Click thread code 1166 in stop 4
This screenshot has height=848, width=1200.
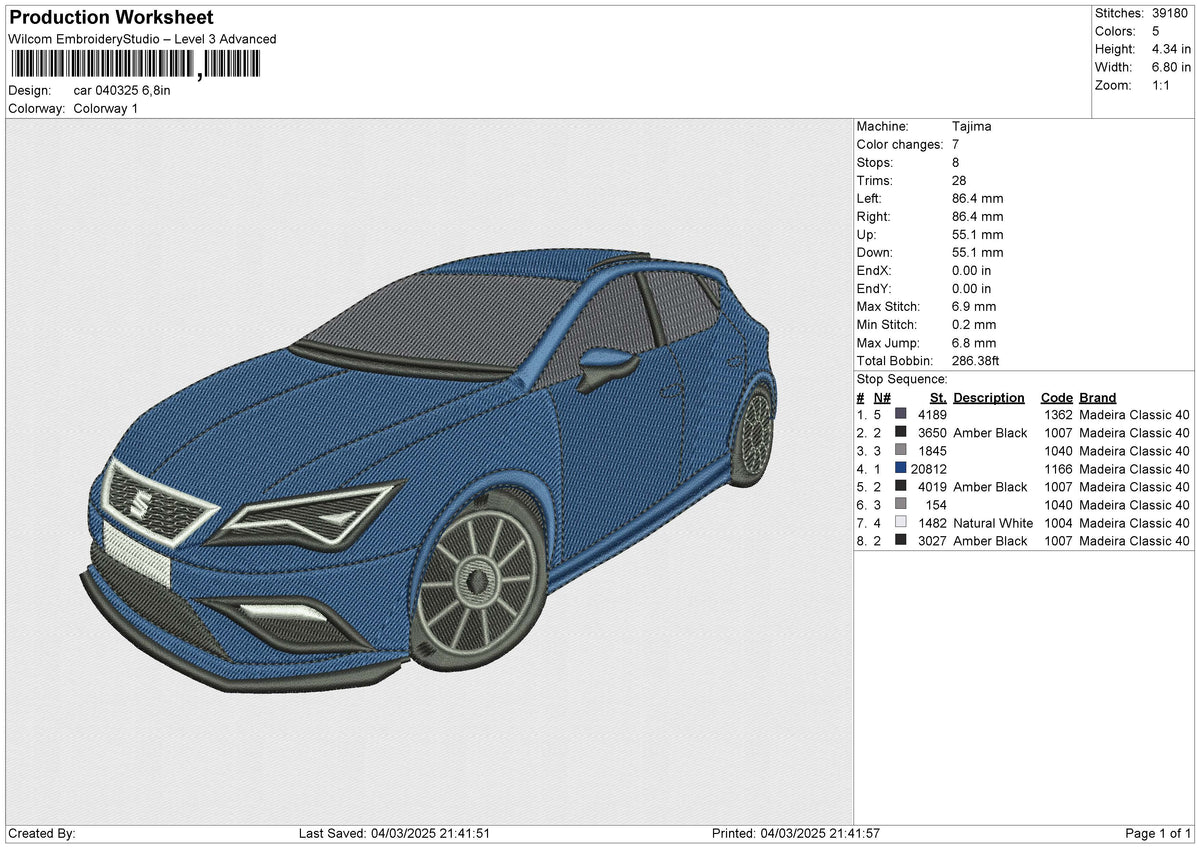1057,469
